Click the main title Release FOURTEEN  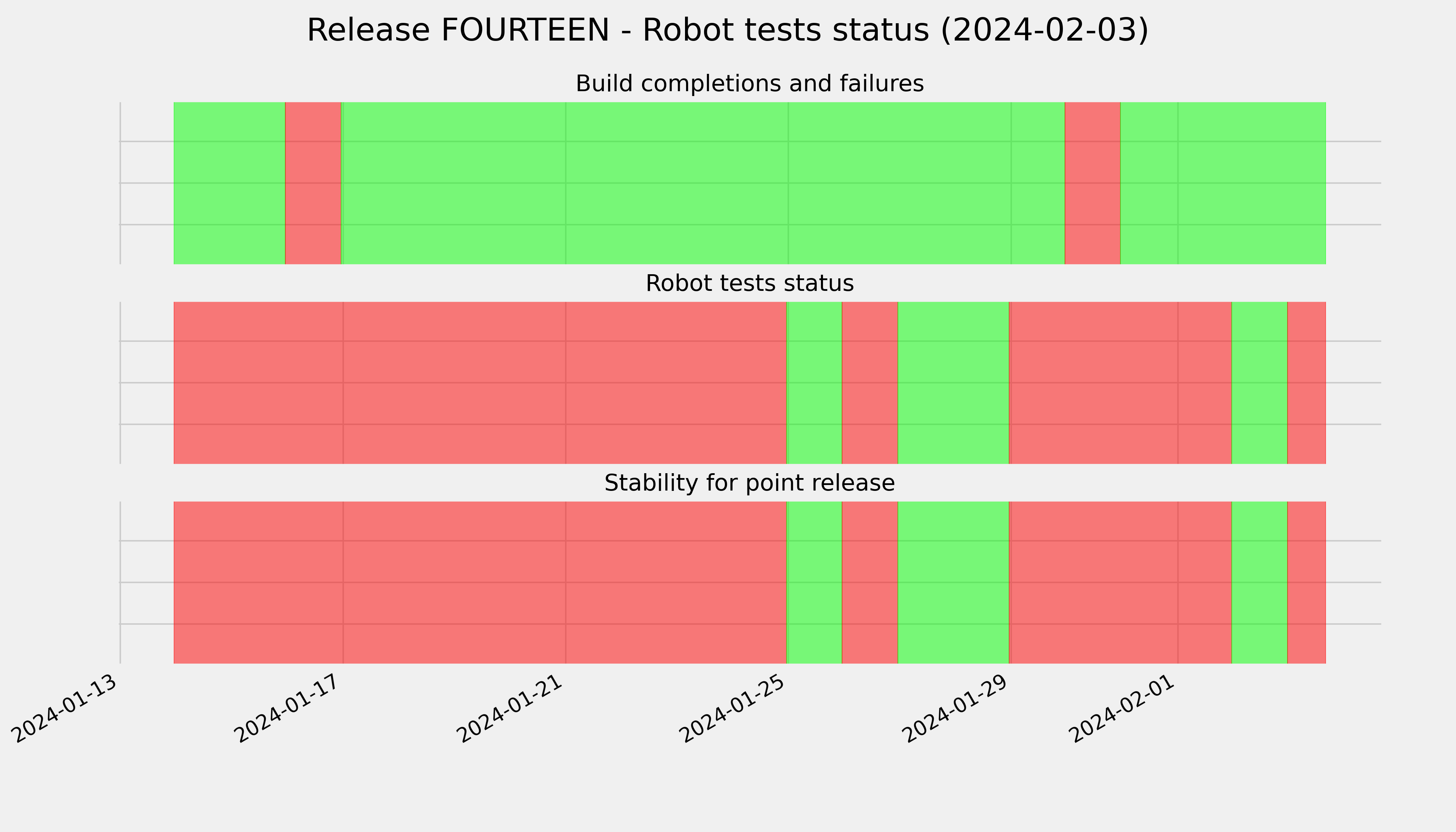click(x=727, y=30)
